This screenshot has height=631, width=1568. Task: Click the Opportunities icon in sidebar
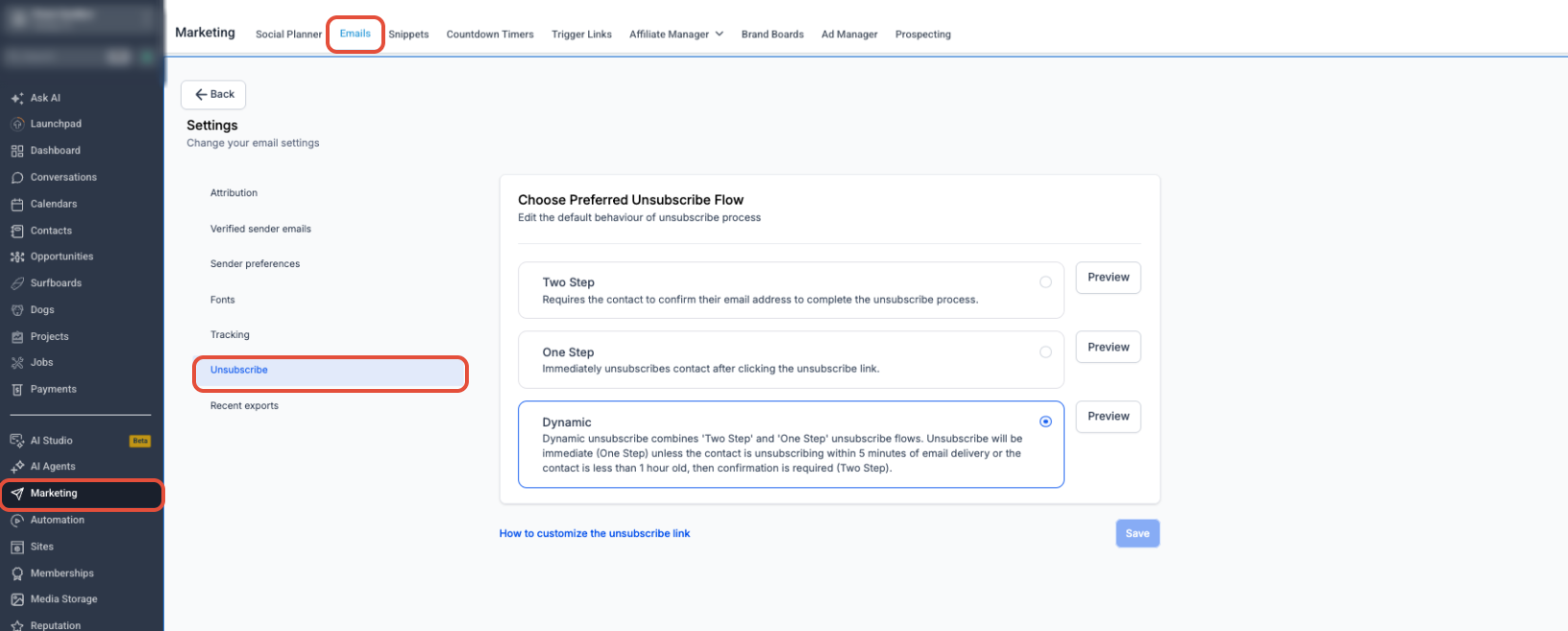point(17,257)
